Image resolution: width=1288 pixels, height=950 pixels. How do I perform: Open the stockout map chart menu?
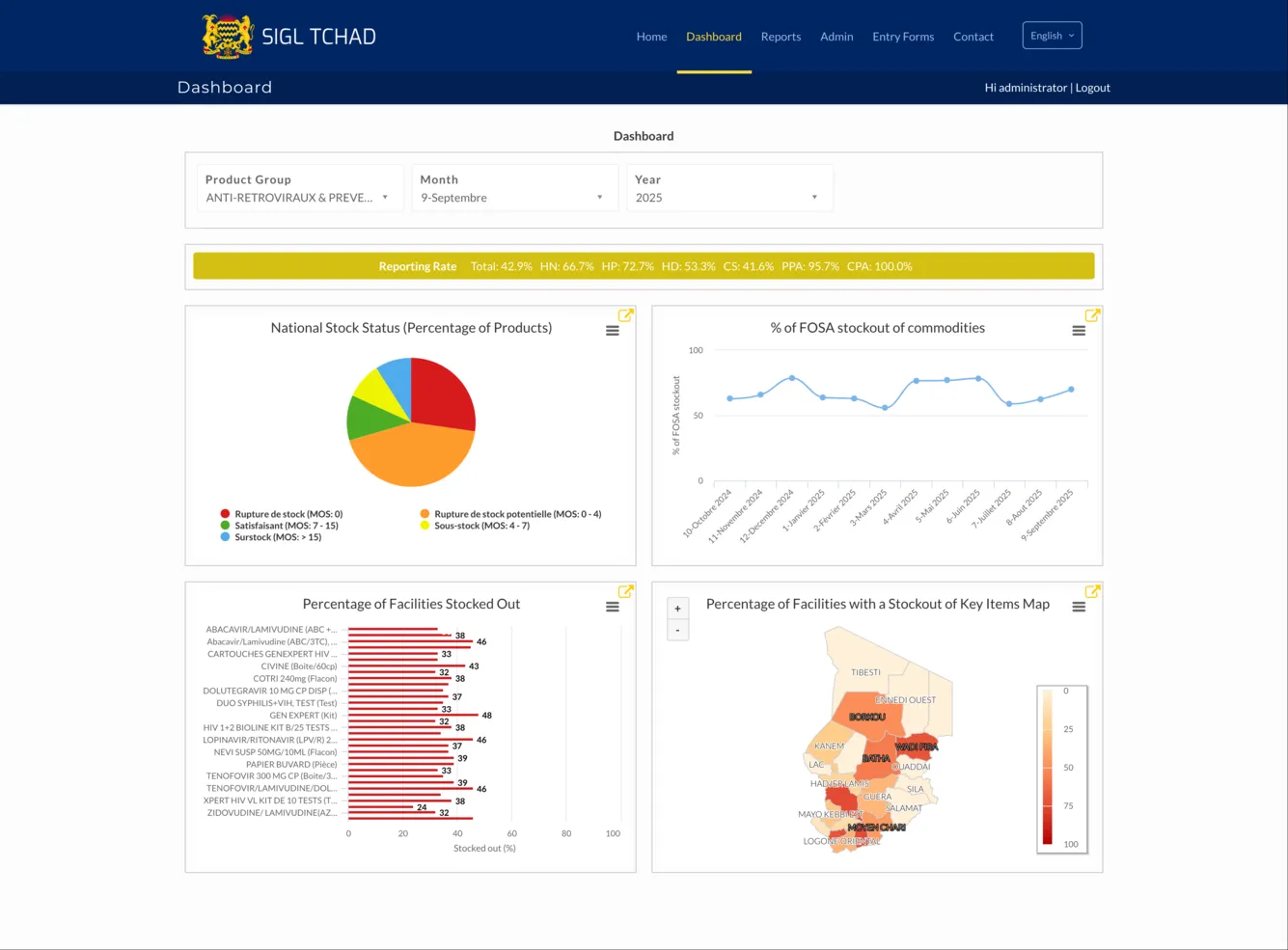point(1079,606)
